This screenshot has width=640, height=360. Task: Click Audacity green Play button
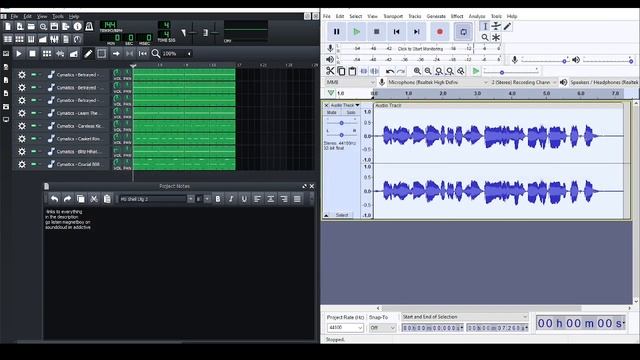point(356,31)
